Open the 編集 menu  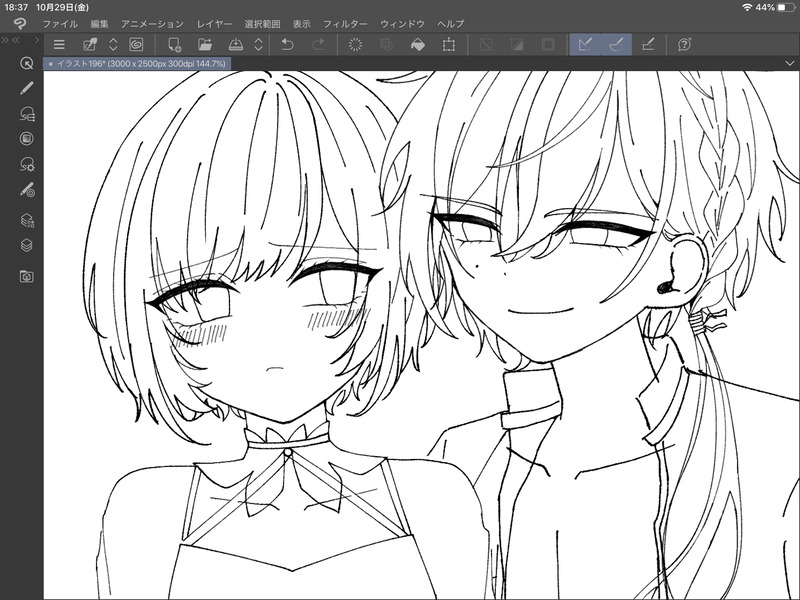pyautogui.click(x=99, y=24)
